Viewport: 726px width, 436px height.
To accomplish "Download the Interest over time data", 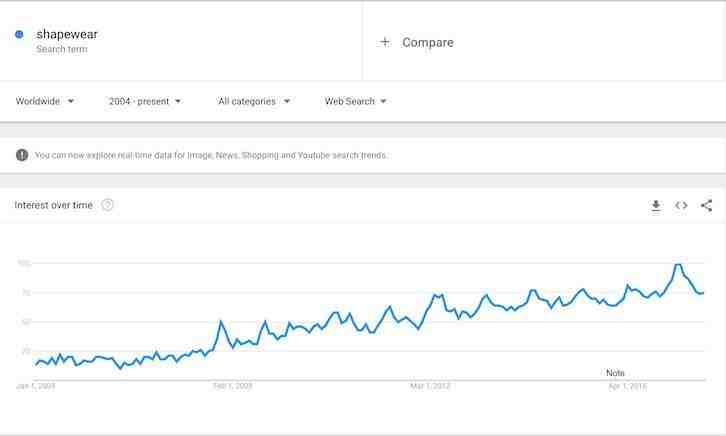I will coord(656,206).
